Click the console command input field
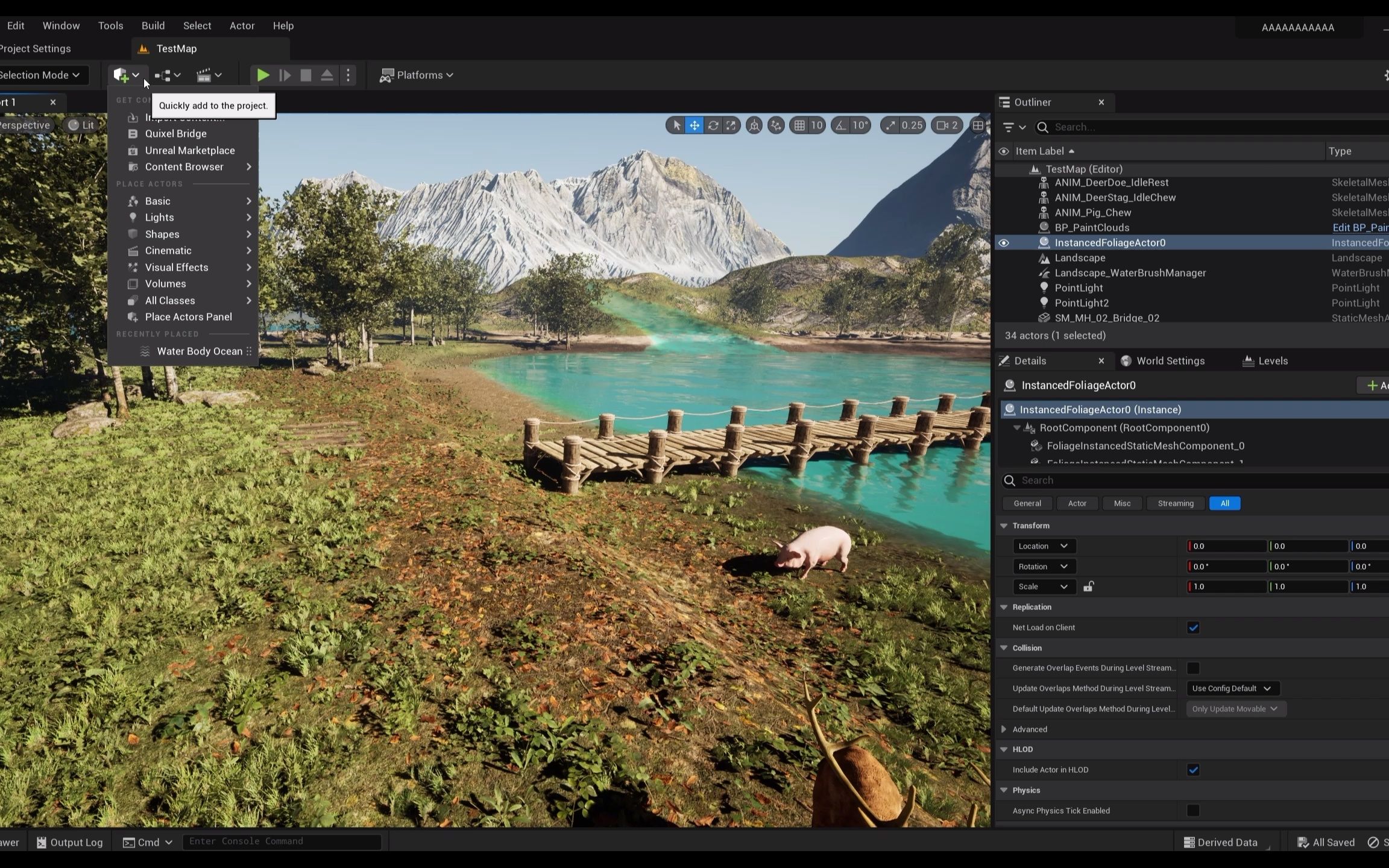Image resolution: width=1389 pixels, height=868 pixels. click(282, 841)
